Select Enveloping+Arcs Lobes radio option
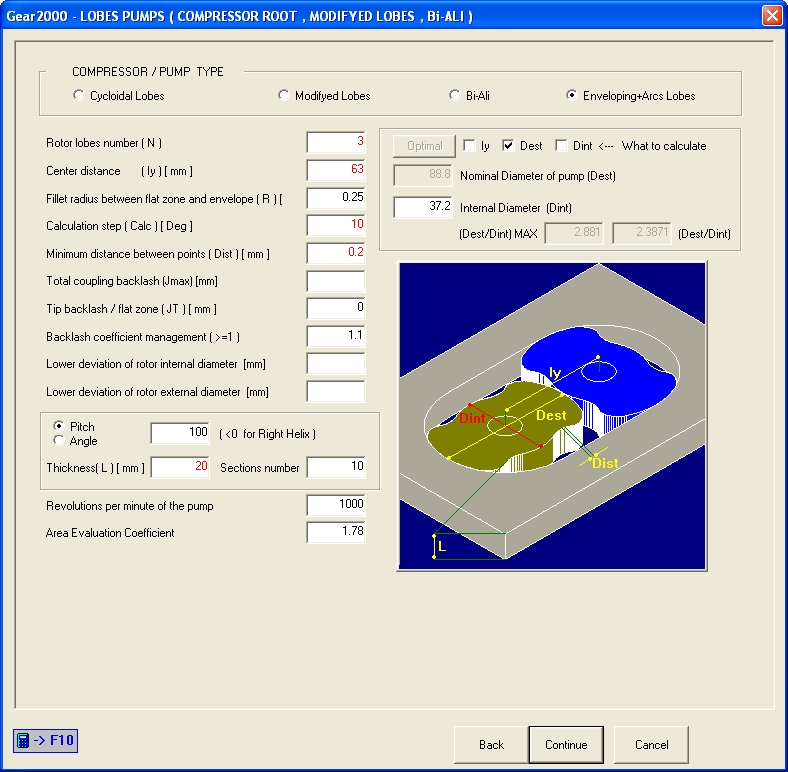This screenshot has height=772, width=788. pyautogui.click(x=631, y=95)
